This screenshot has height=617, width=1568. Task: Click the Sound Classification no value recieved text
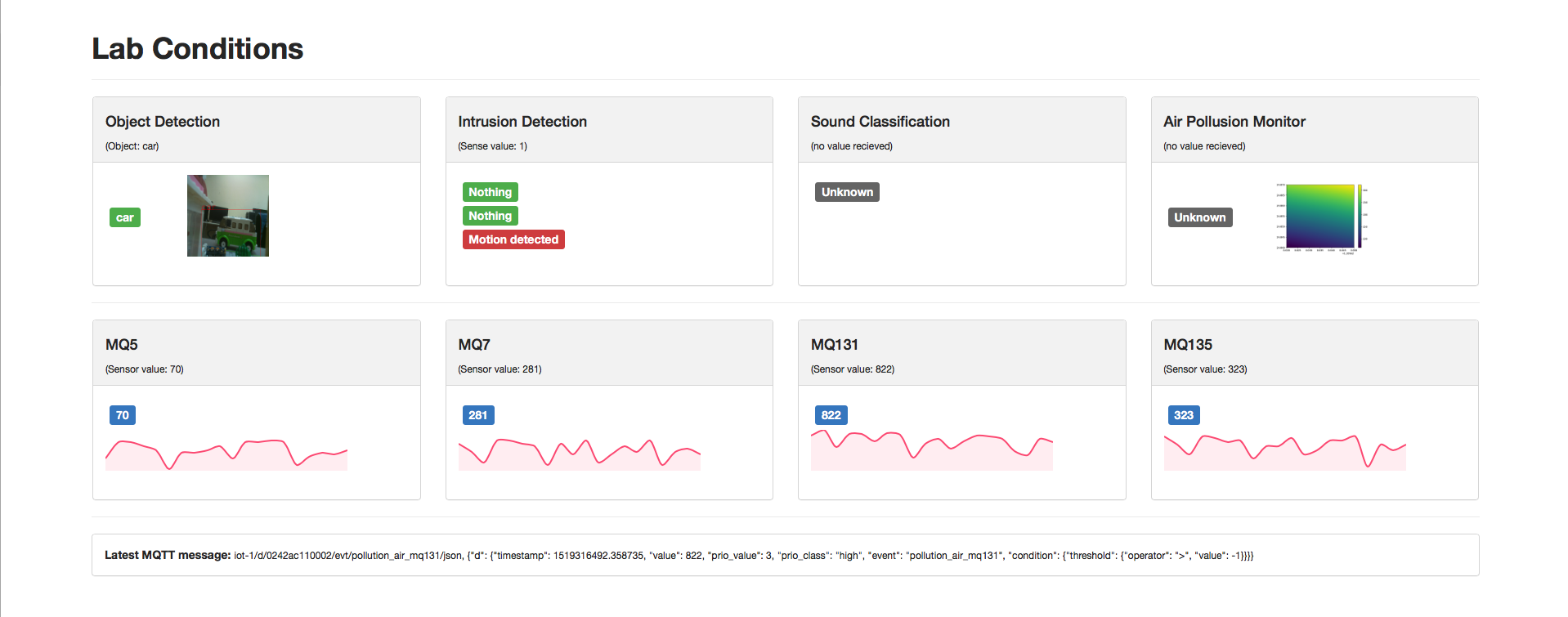click(x=852, y=146)
